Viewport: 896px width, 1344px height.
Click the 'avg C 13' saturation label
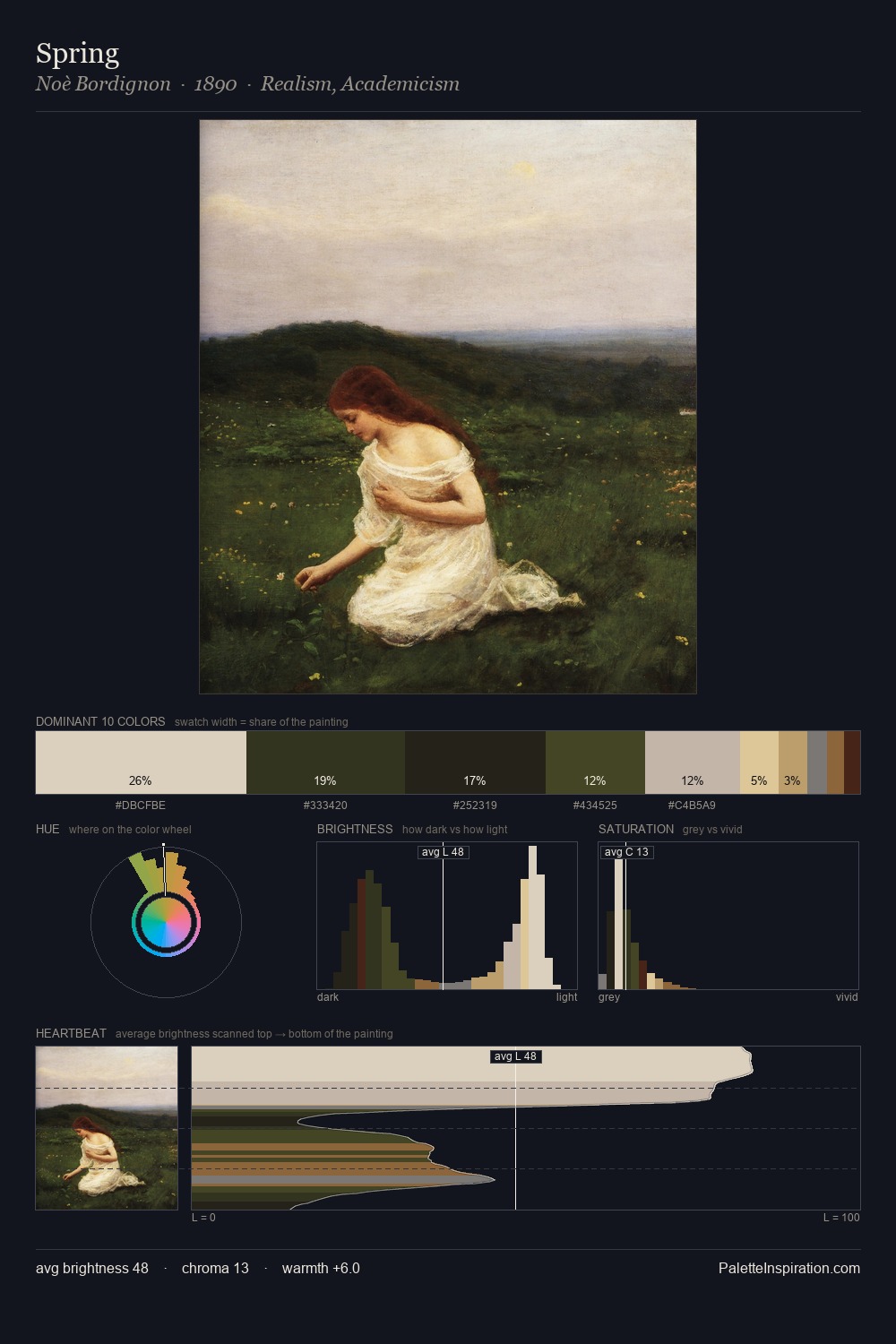click(626, 852)
